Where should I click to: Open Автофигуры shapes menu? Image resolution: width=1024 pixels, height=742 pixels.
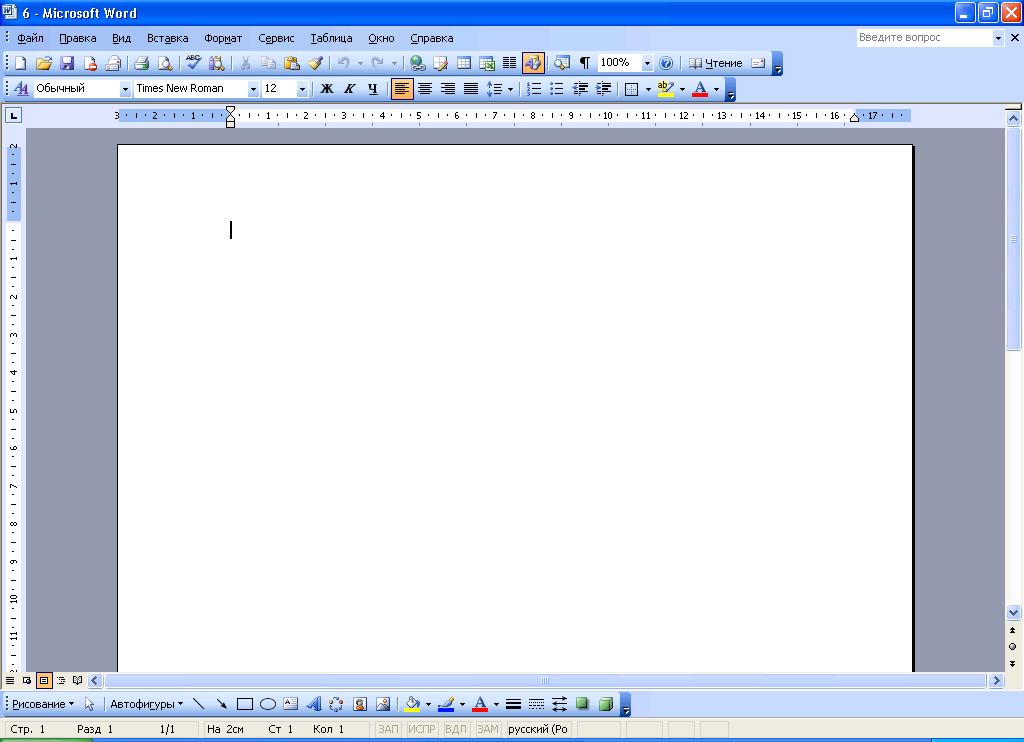pyautogui.click(x=146, y=704)
